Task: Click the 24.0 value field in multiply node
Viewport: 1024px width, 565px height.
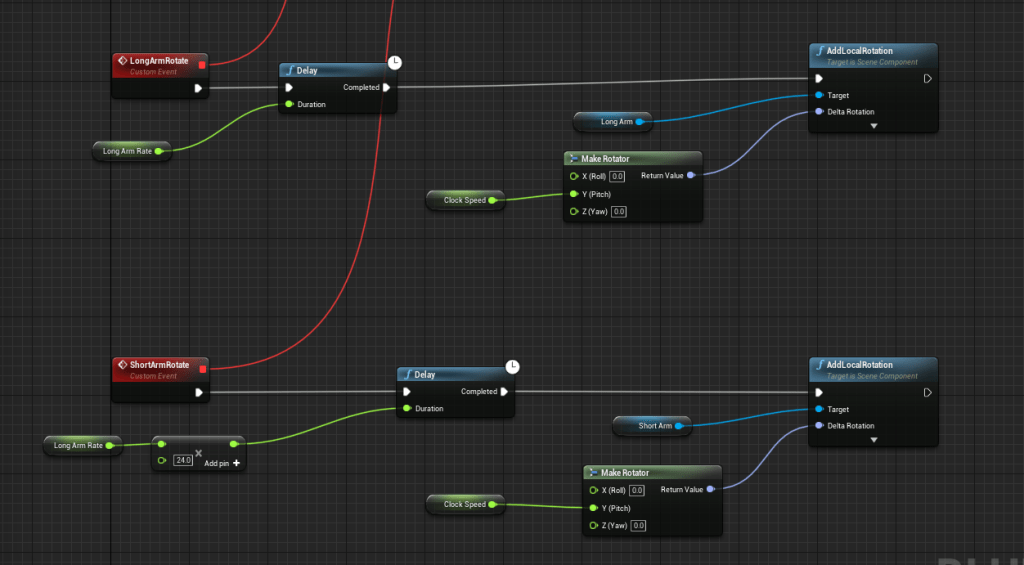Action: click(182, 460)
